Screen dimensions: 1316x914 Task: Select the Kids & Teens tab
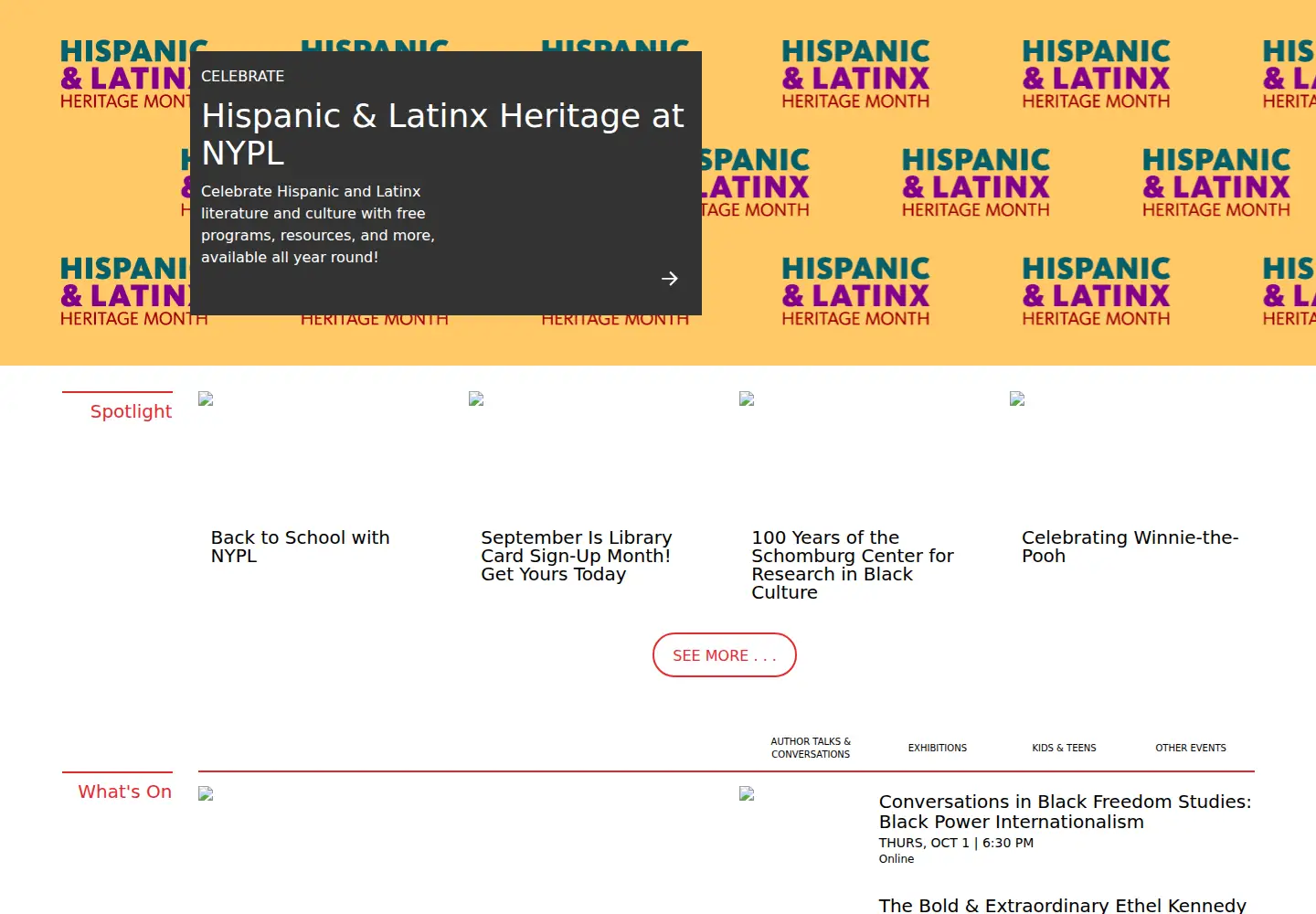[x=1064, y=748]
